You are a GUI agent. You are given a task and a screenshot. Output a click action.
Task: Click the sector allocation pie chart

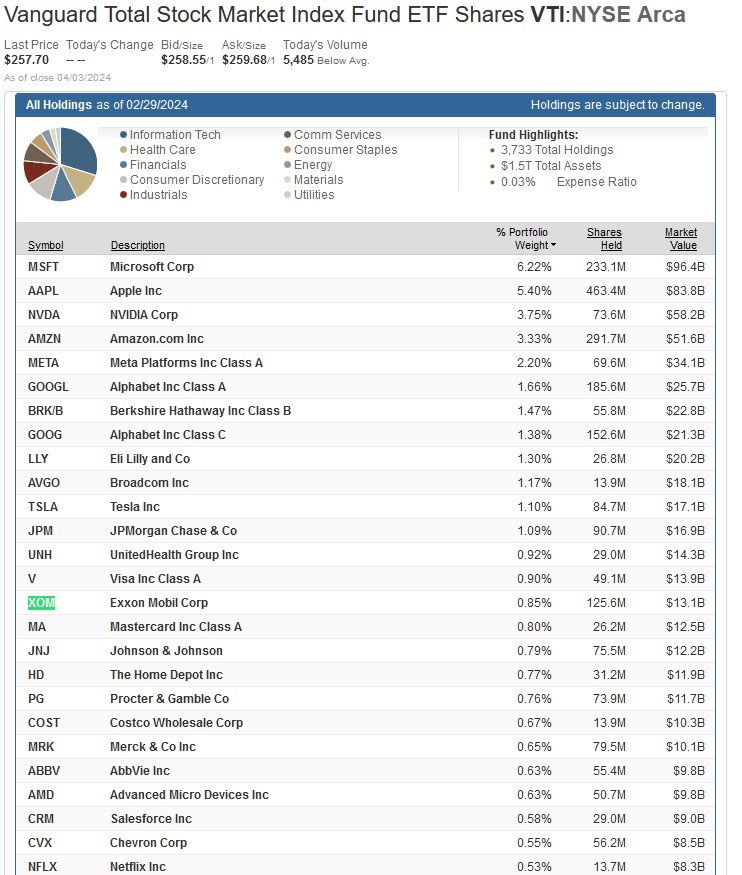[60, 164]
